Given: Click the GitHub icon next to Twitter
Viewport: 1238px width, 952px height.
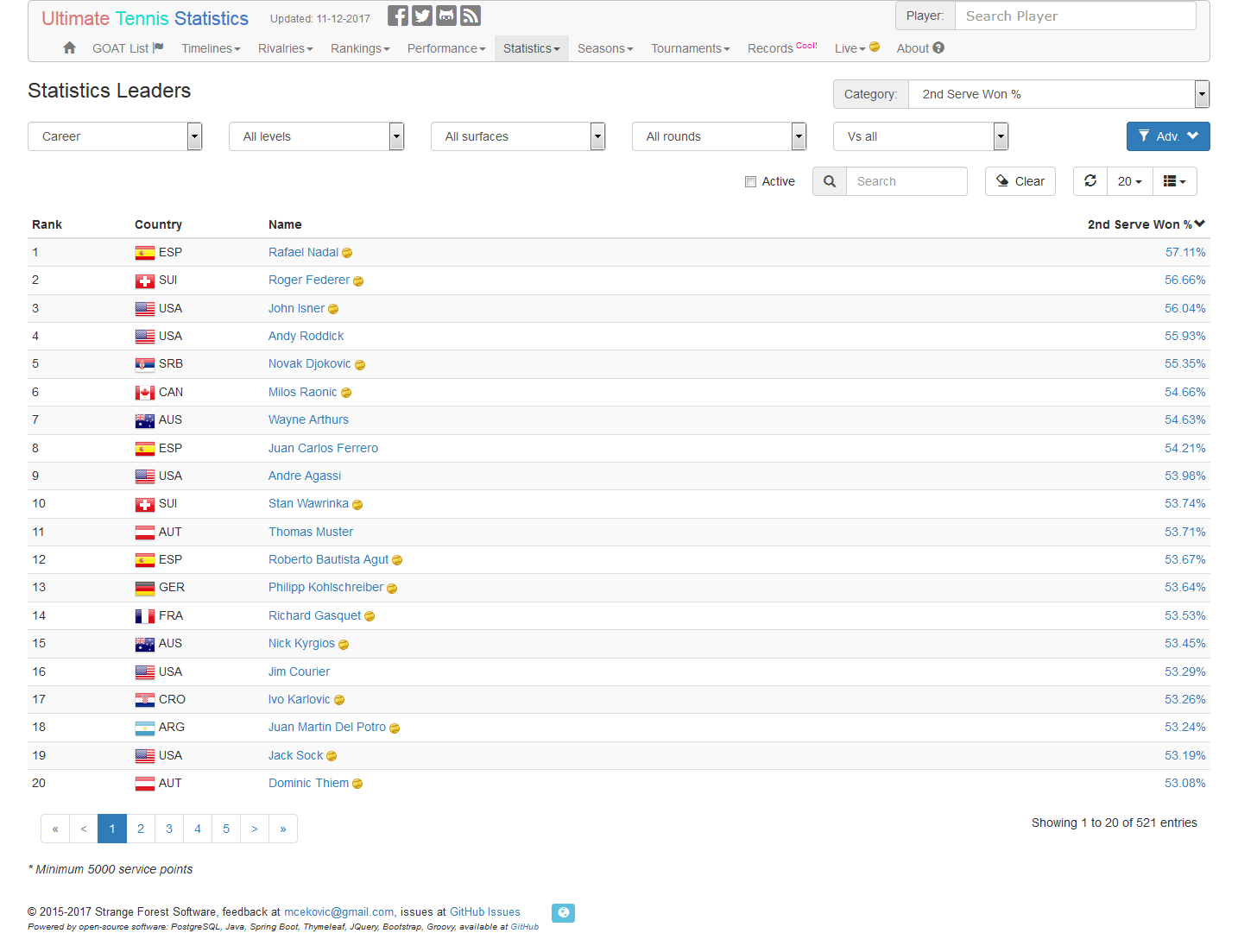Looking at the screenshot, I should [445, 15].
